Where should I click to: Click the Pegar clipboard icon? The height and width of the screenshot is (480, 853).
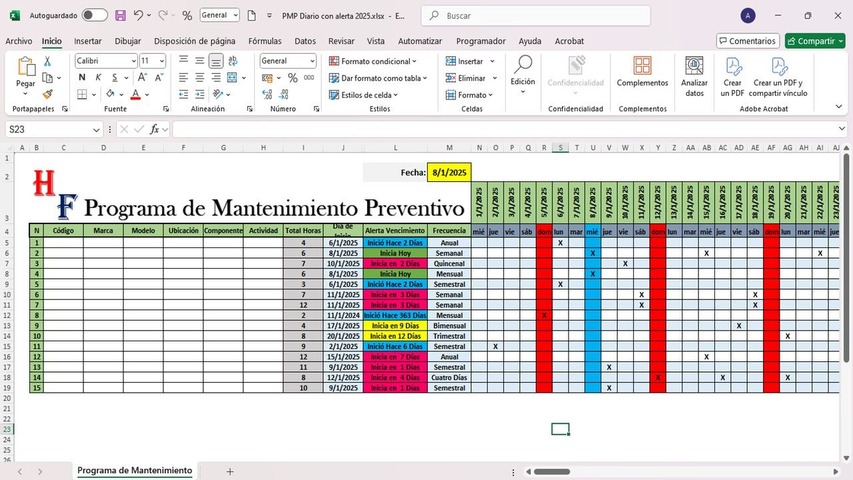[26, 66]
